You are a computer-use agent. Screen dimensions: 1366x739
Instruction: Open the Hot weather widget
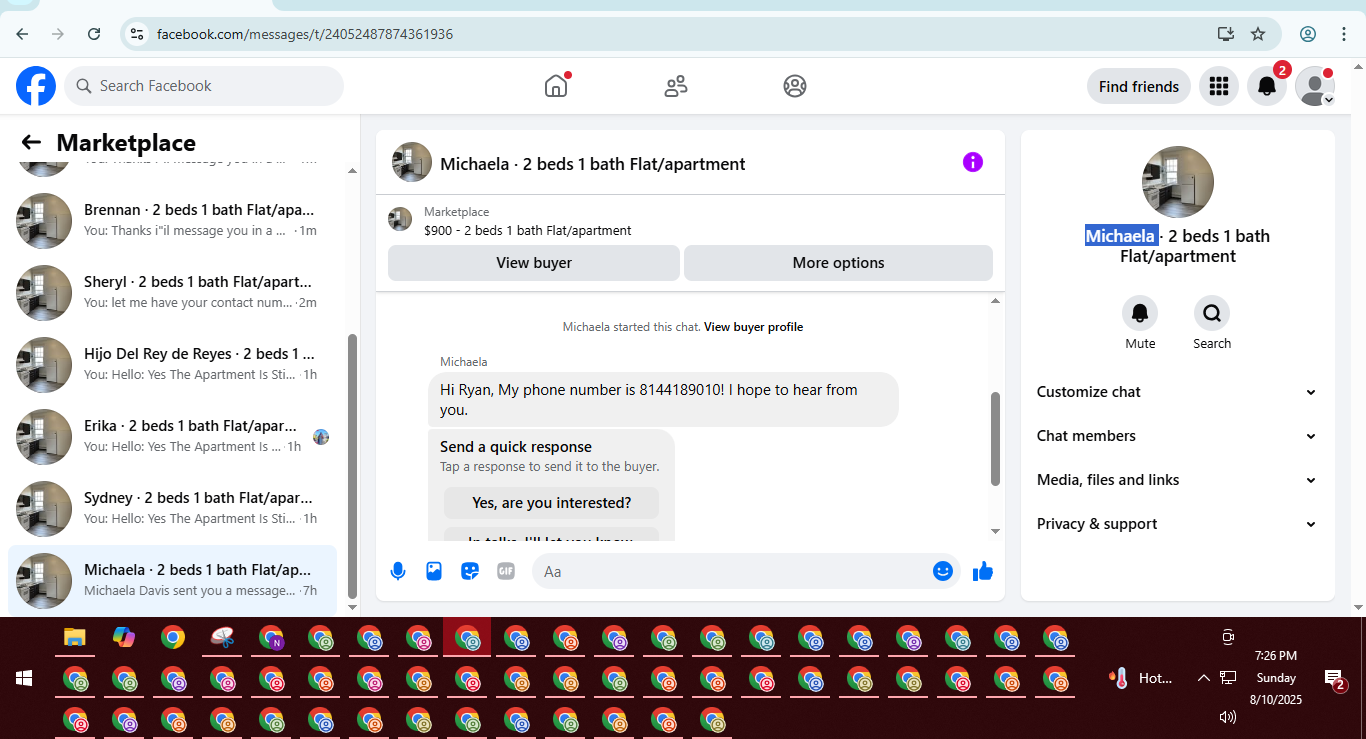coord(1141,678)
